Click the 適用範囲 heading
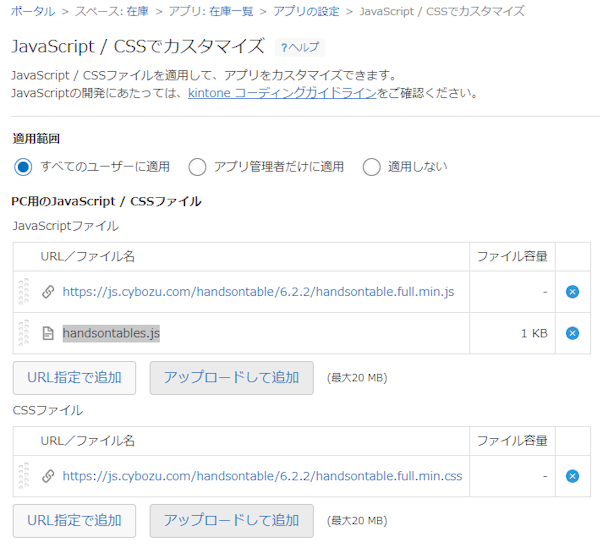The width and height of the screenshot is (600, 548). (x=36, y=139)
